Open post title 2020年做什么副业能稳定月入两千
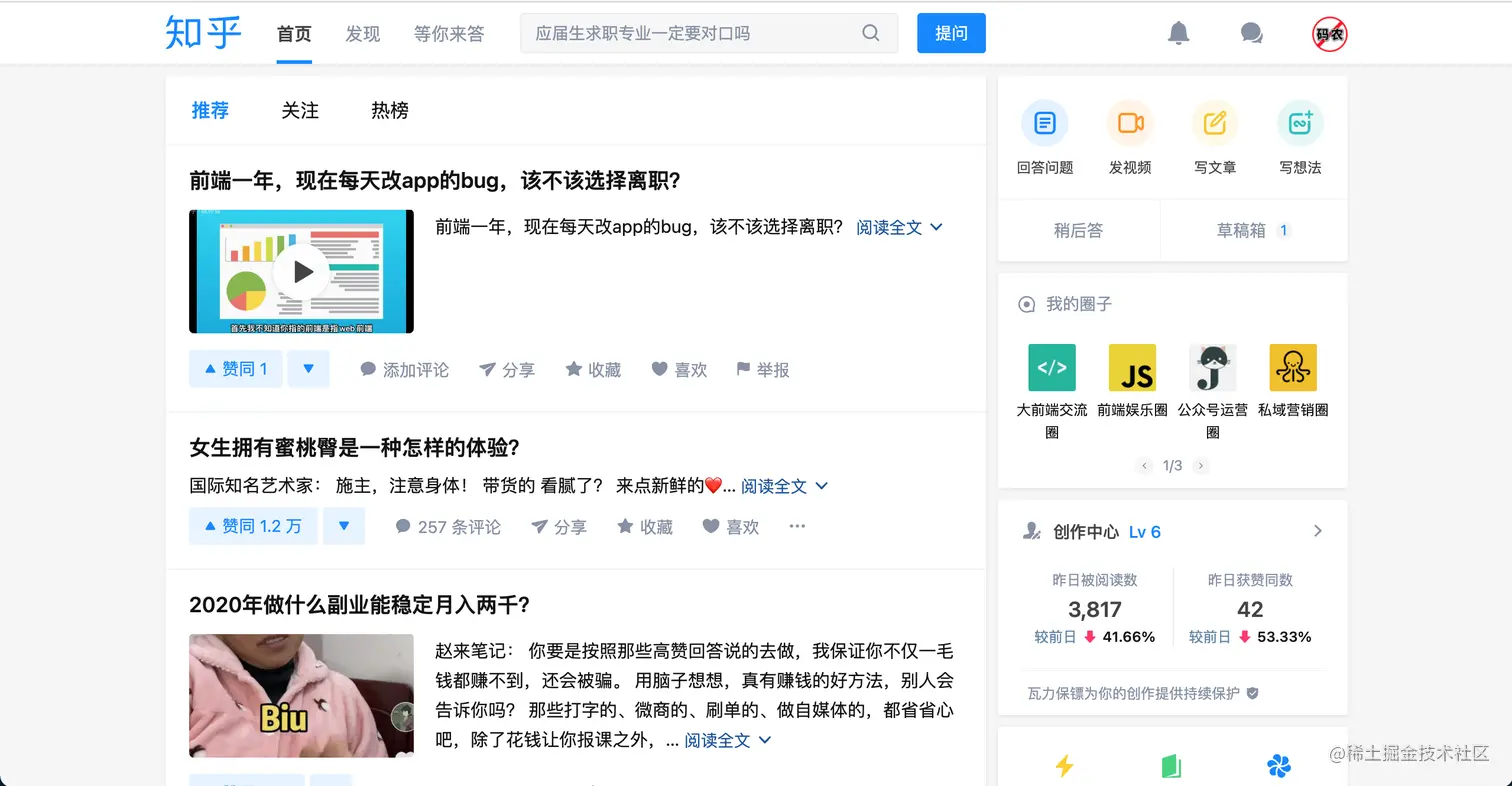This screenshot has height=786, width=1512. (x=359, y=605)
